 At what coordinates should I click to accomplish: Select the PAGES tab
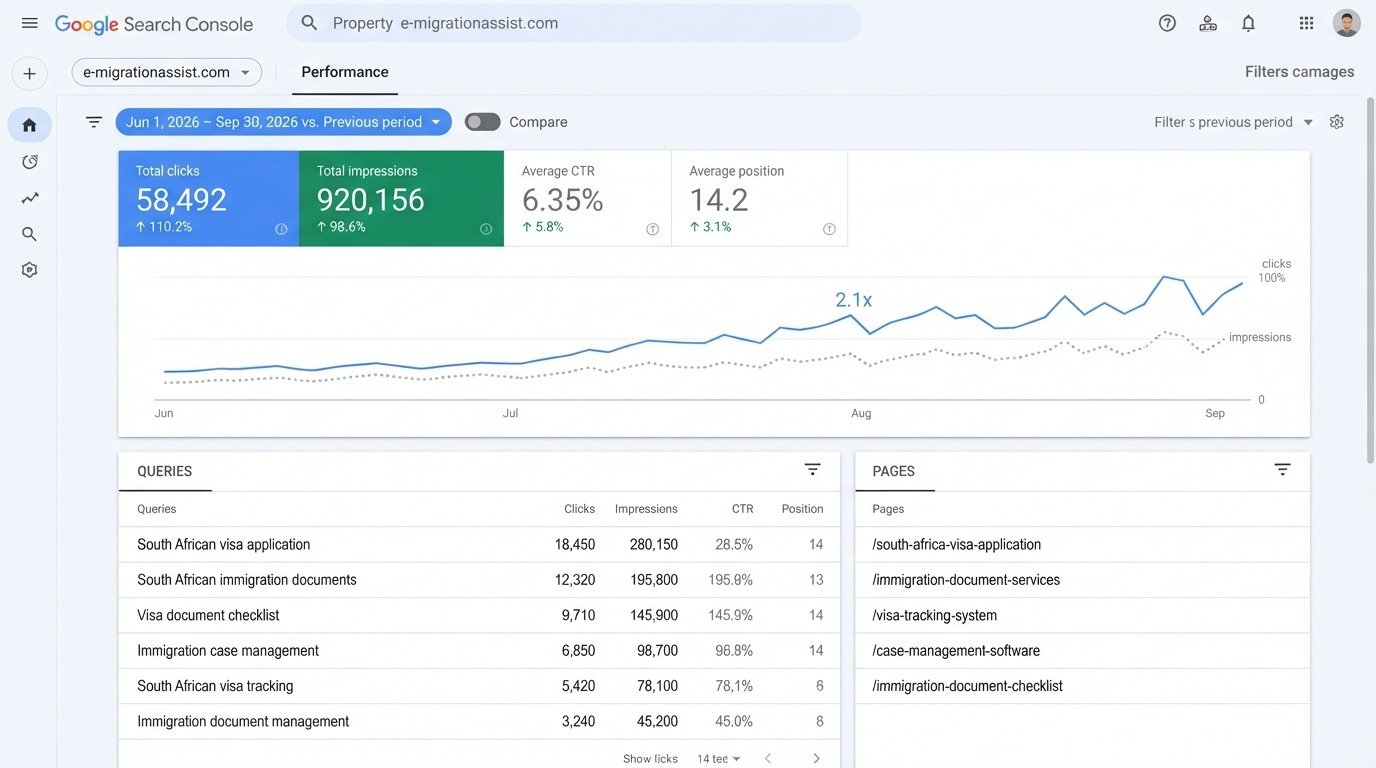point(894,471)
